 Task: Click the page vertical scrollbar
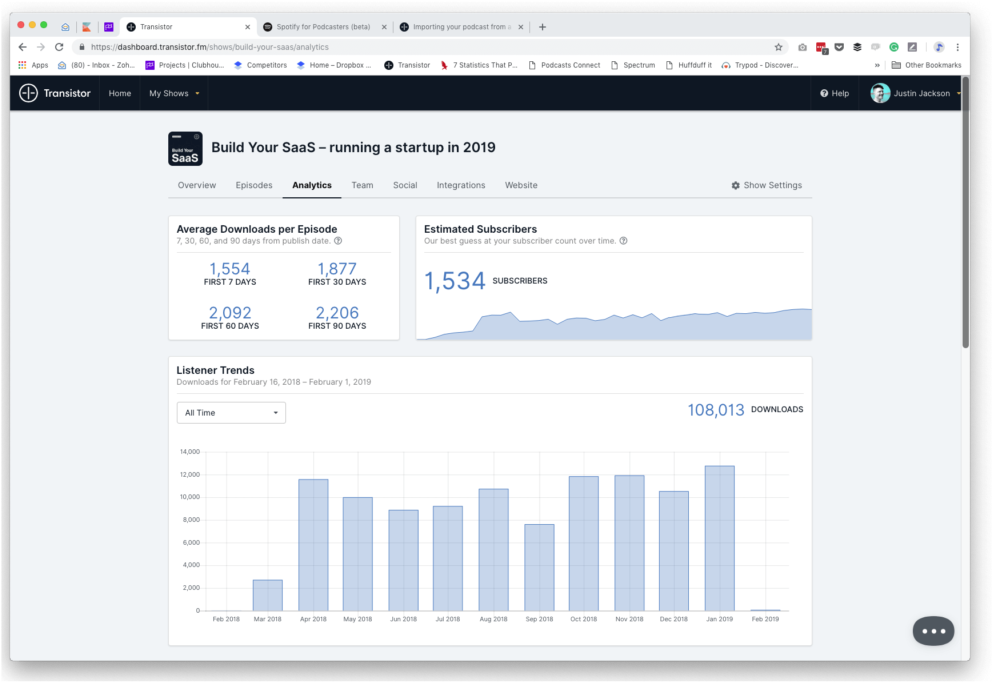(965, 213)
